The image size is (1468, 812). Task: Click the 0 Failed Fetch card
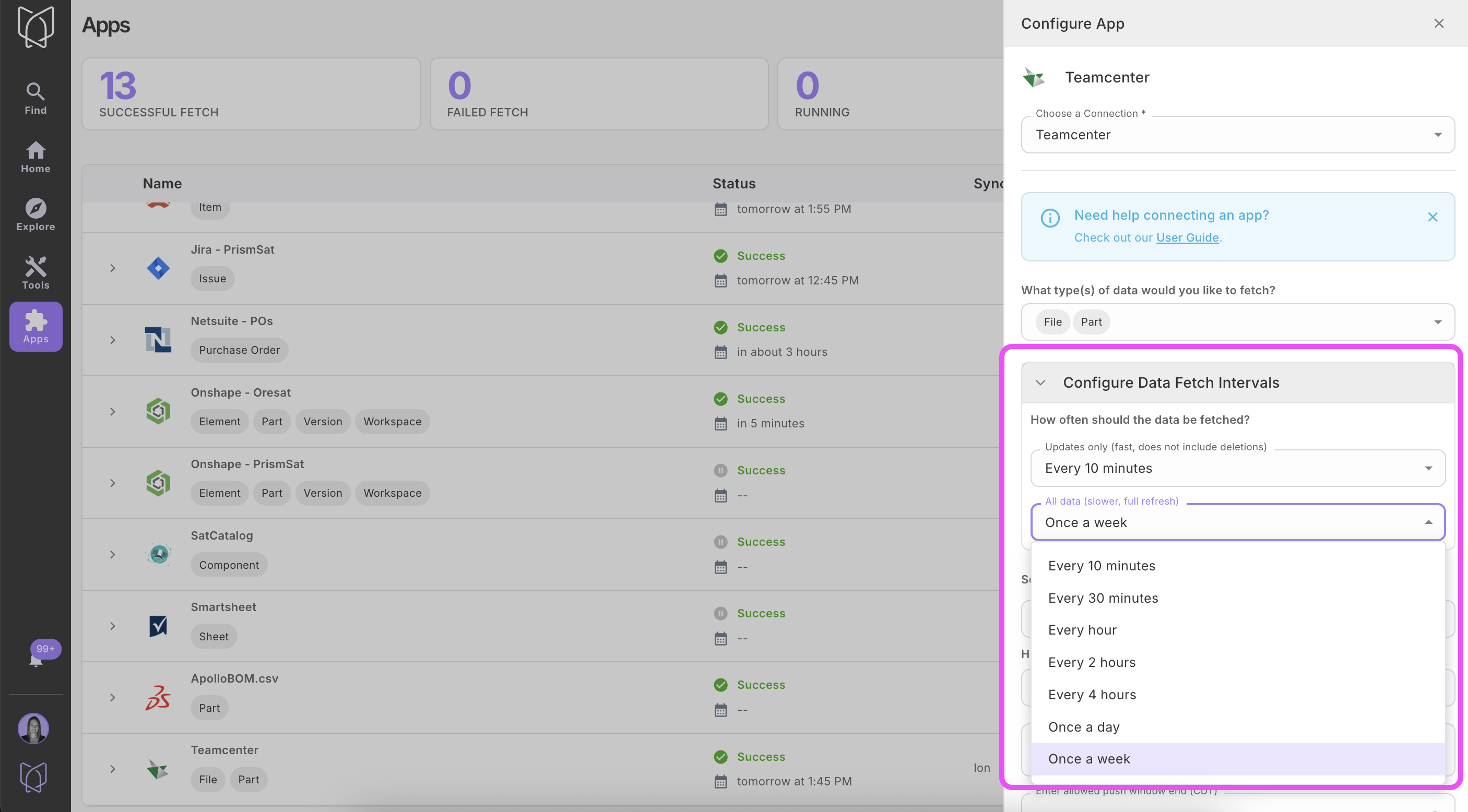click(599, 94)
